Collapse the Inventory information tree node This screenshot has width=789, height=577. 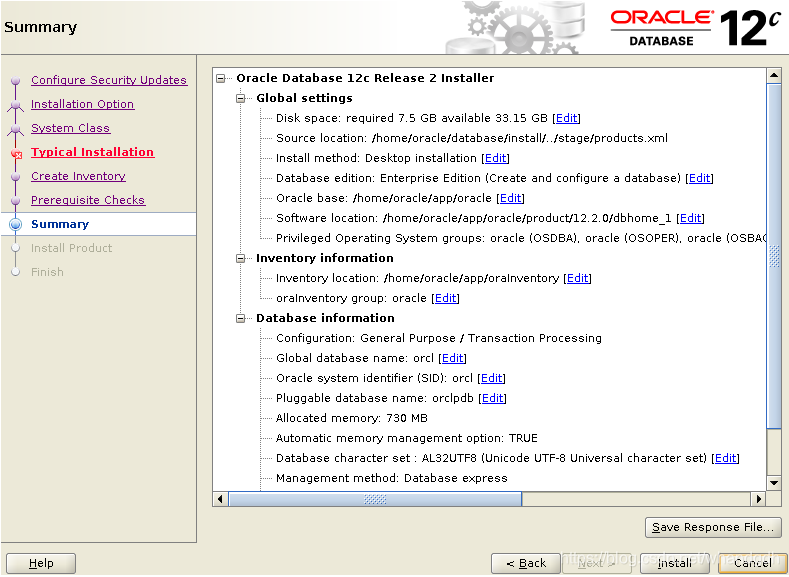[241, 258]
